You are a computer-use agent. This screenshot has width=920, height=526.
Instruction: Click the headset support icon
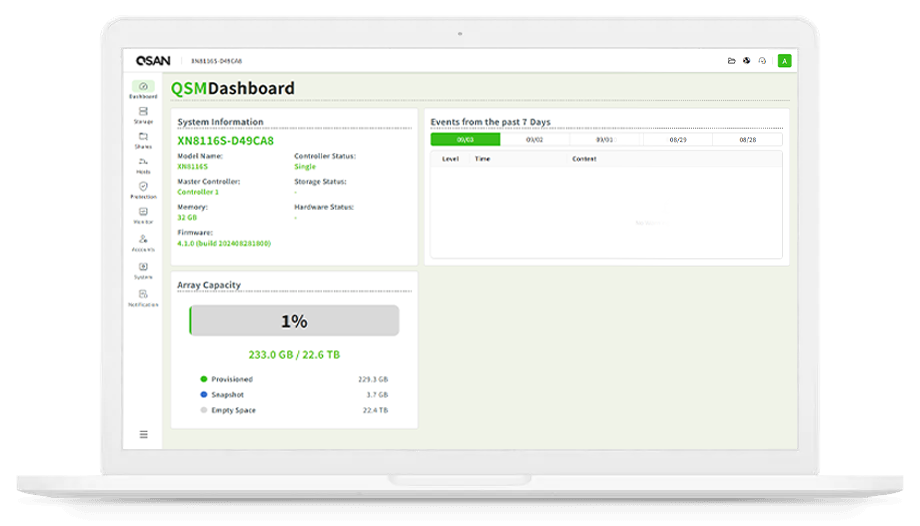(762, 60)
